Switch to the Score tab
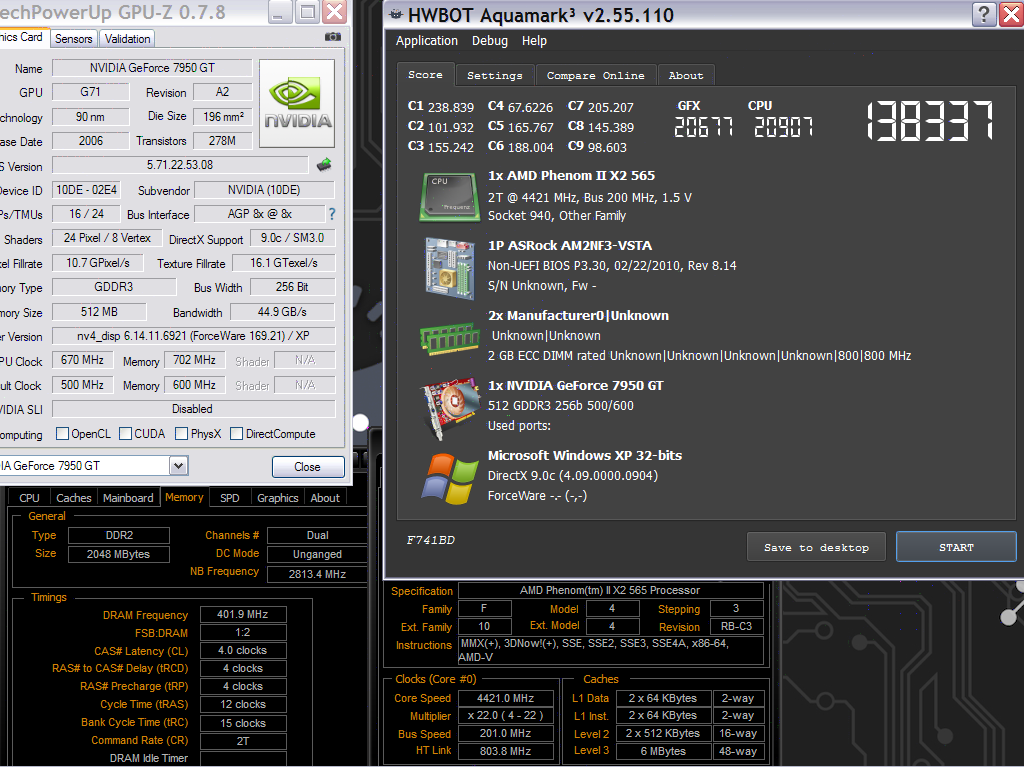The height and width of the screenshot is (768, 1024). [x=425, y=74]
